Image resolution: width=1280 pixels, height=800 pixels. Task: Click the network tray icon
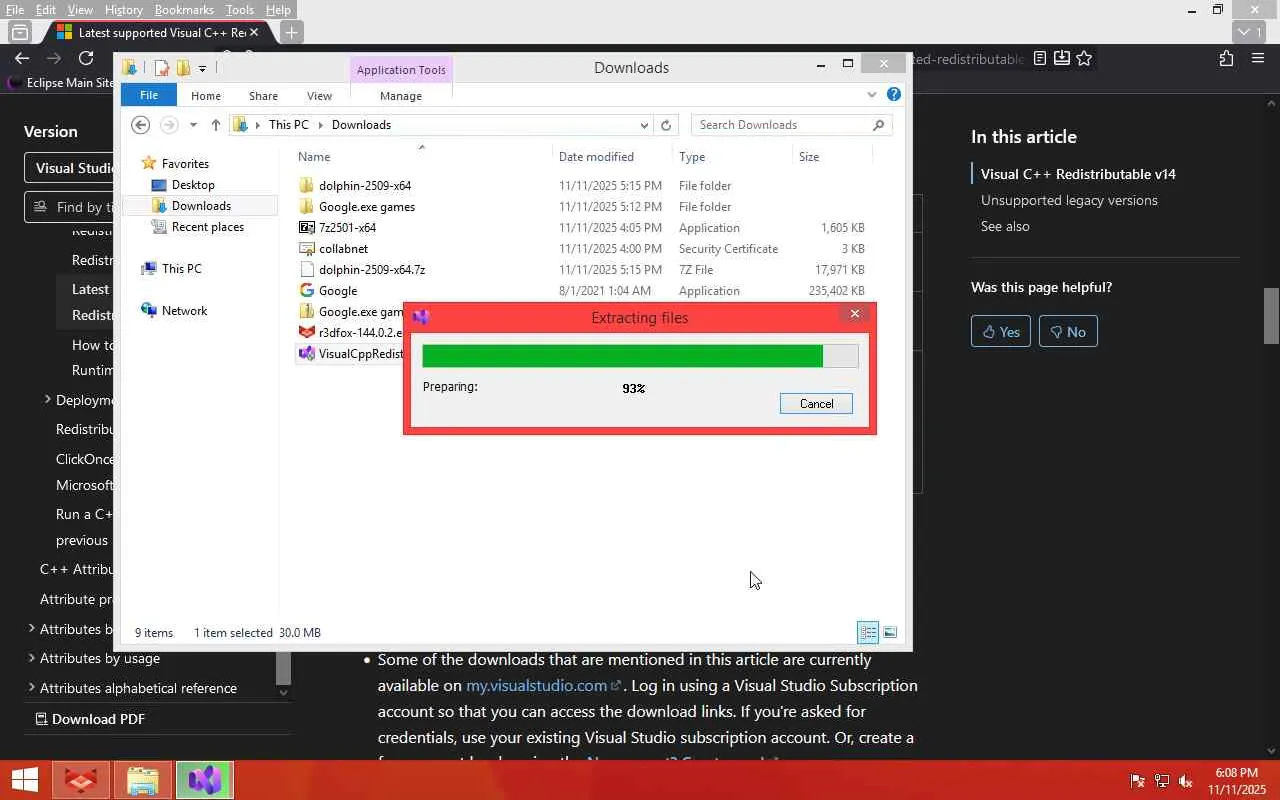tap(1161, 781)
